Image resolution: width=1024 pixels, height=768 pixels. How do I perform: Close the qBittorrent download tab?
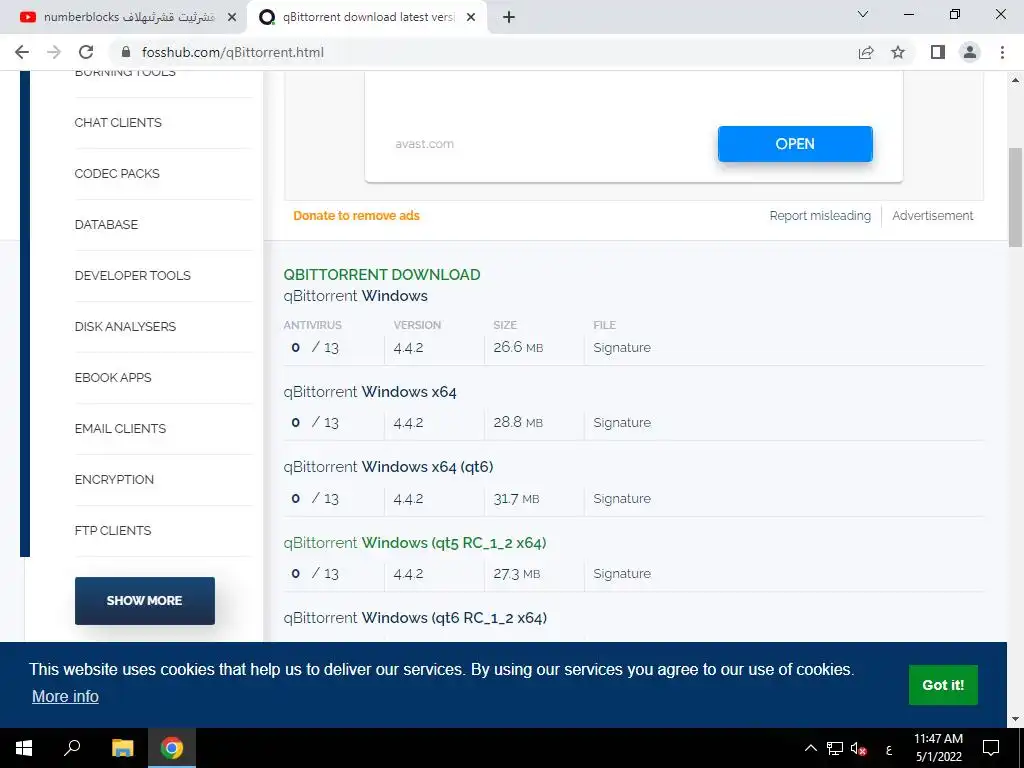click(471, 17)
